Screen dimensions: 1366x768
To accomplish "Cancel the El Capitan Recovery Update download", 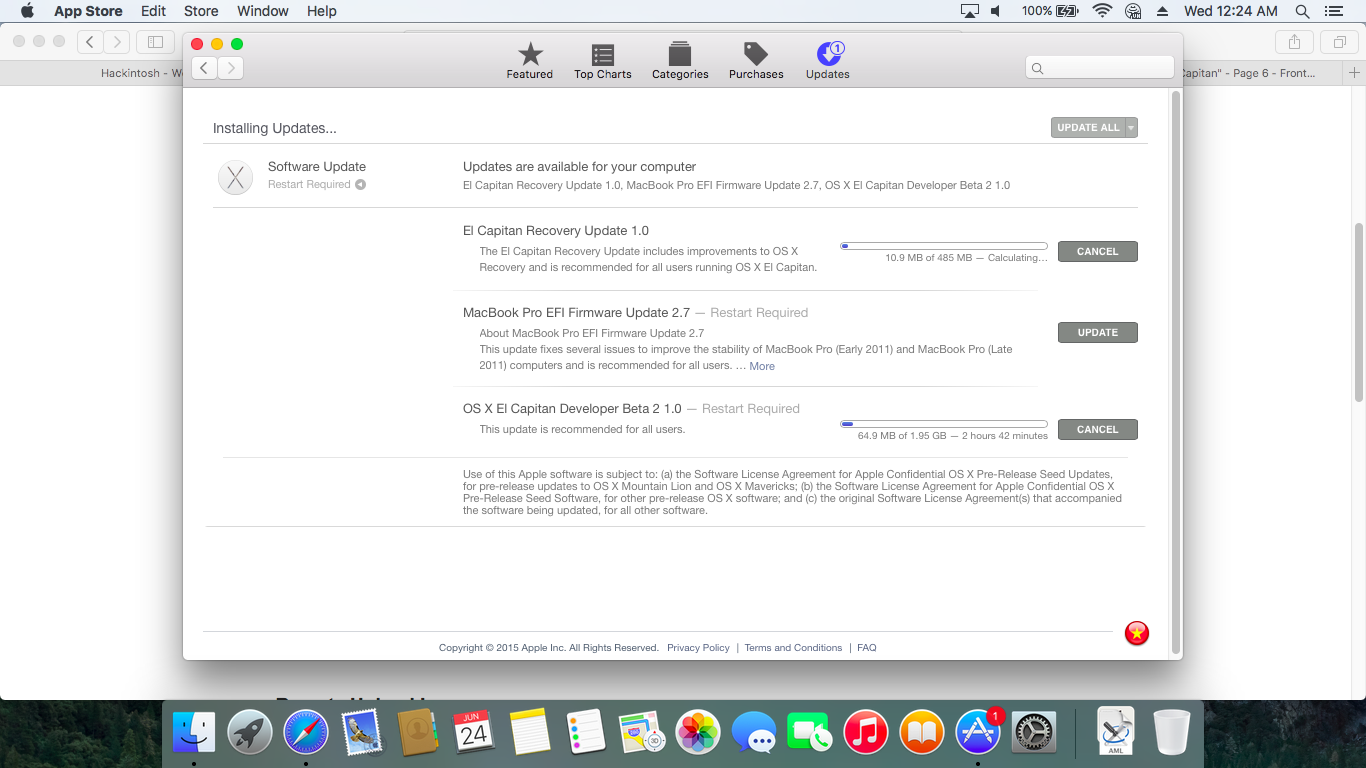I will [x=1097, y=252].
